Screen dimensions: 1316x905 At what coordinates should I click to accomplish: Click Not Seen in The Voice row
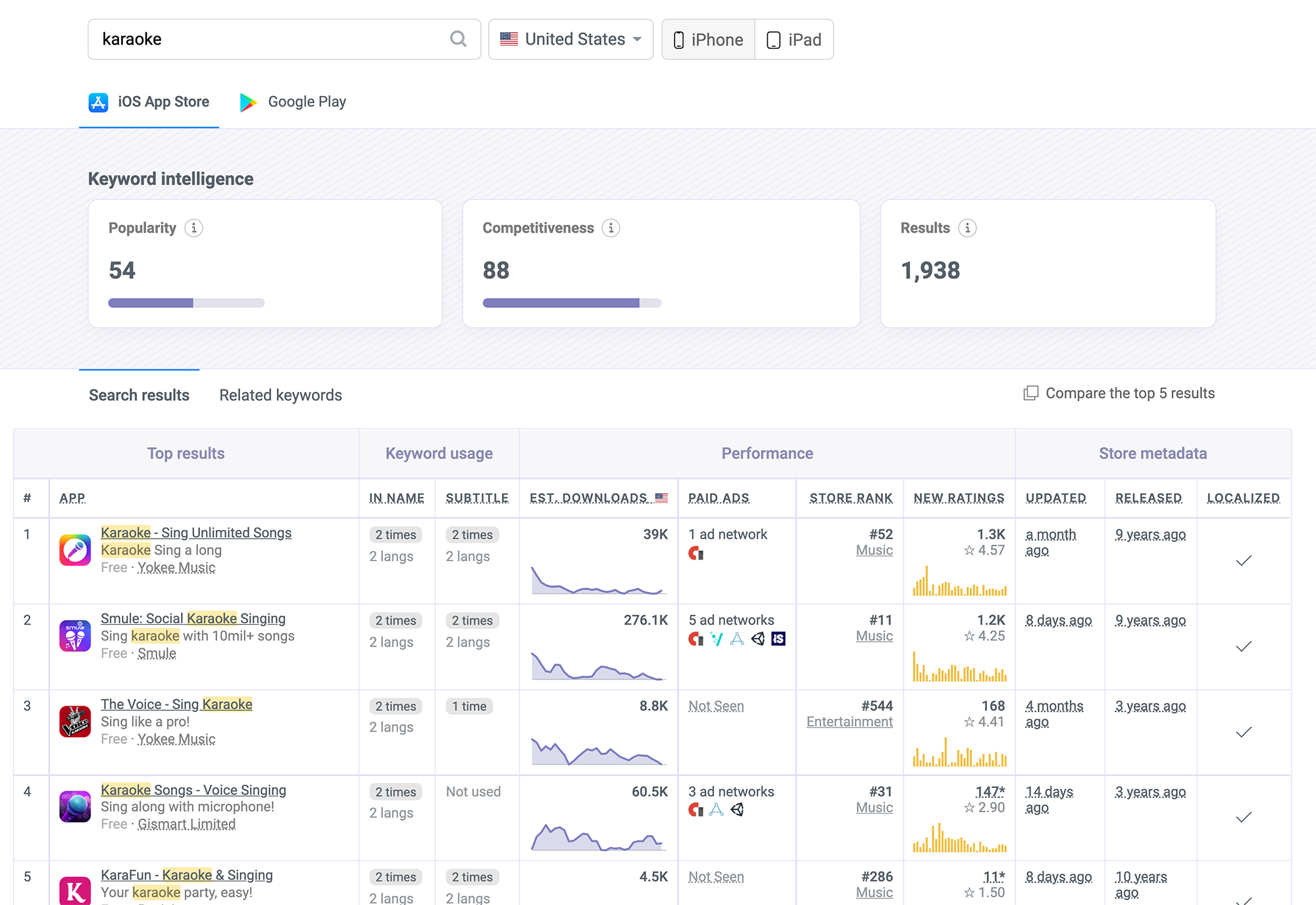point(716,706)
